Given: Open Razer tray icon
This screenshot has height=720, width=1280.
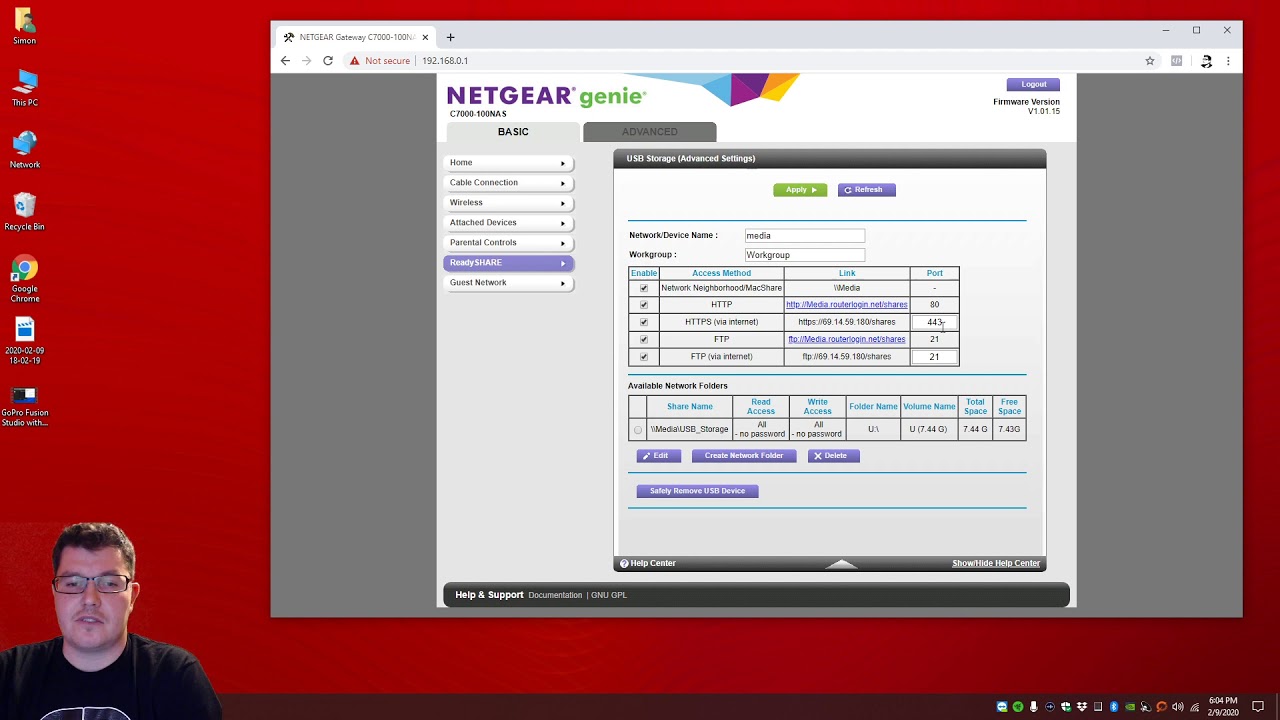Looking at the screenshot, I should click(1018, 707).
